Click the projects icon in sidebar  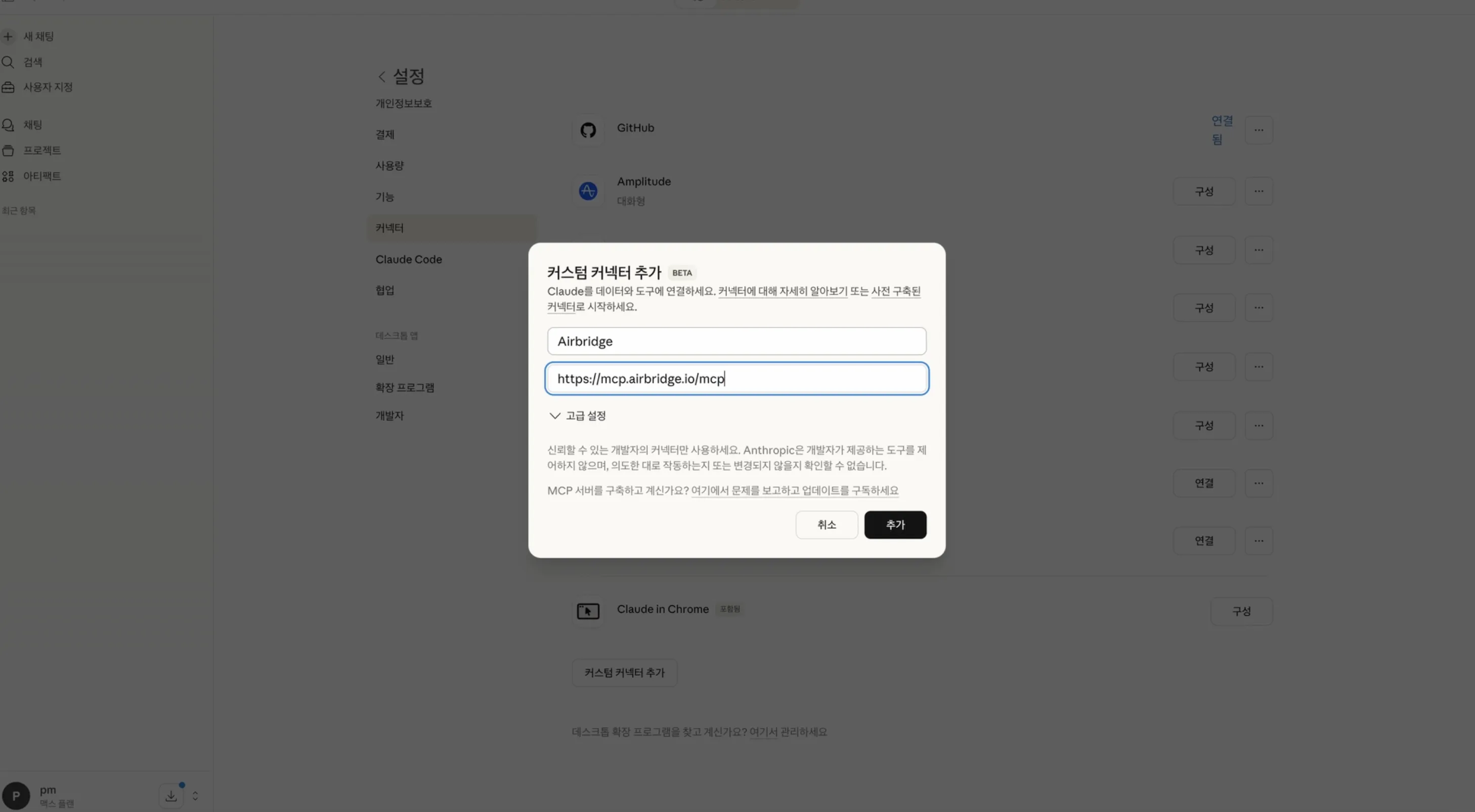(8, 151)
